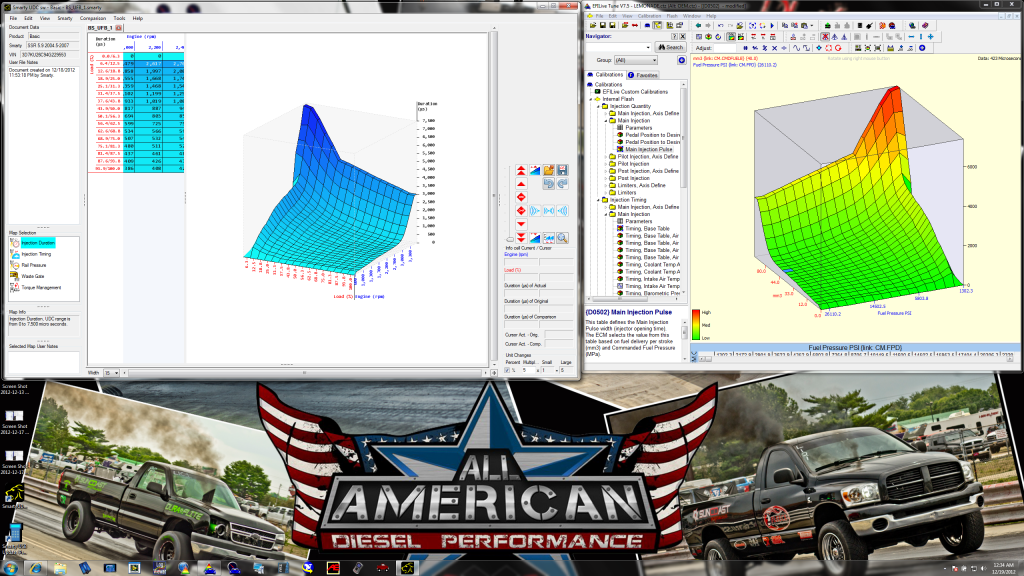This screenshot has width=1024, height=576.
Task: Collapse the Injection Quantity tree node
Action: click(x=598, y=106)
